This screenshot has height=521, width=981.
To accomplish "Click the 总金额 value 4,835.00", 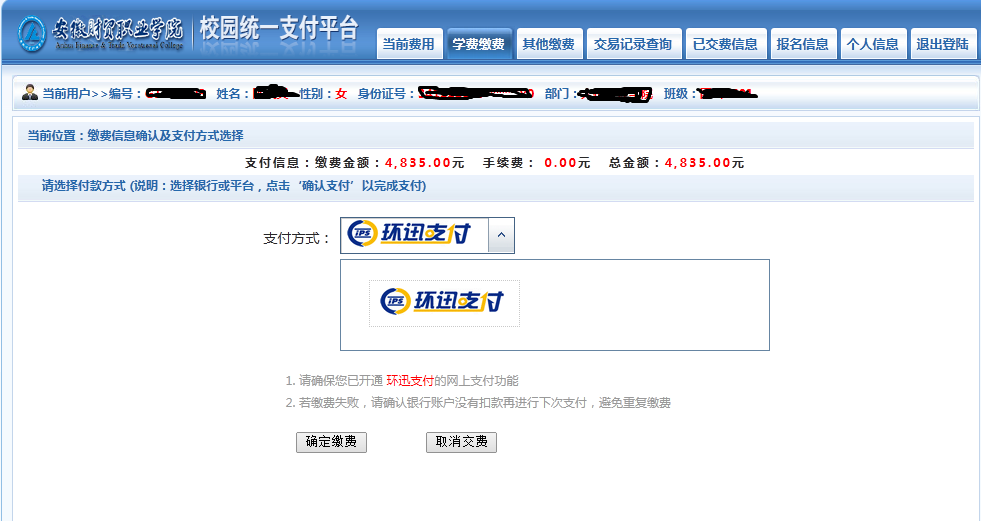I will (704, 162).
